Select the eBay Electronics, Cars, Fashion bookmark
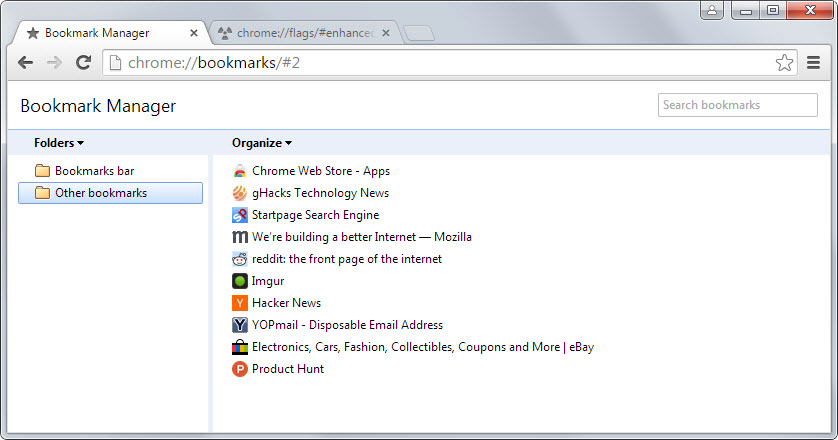The width and height of the screenshot is (838, 440). pyautogui.click(x=423, y=347)
